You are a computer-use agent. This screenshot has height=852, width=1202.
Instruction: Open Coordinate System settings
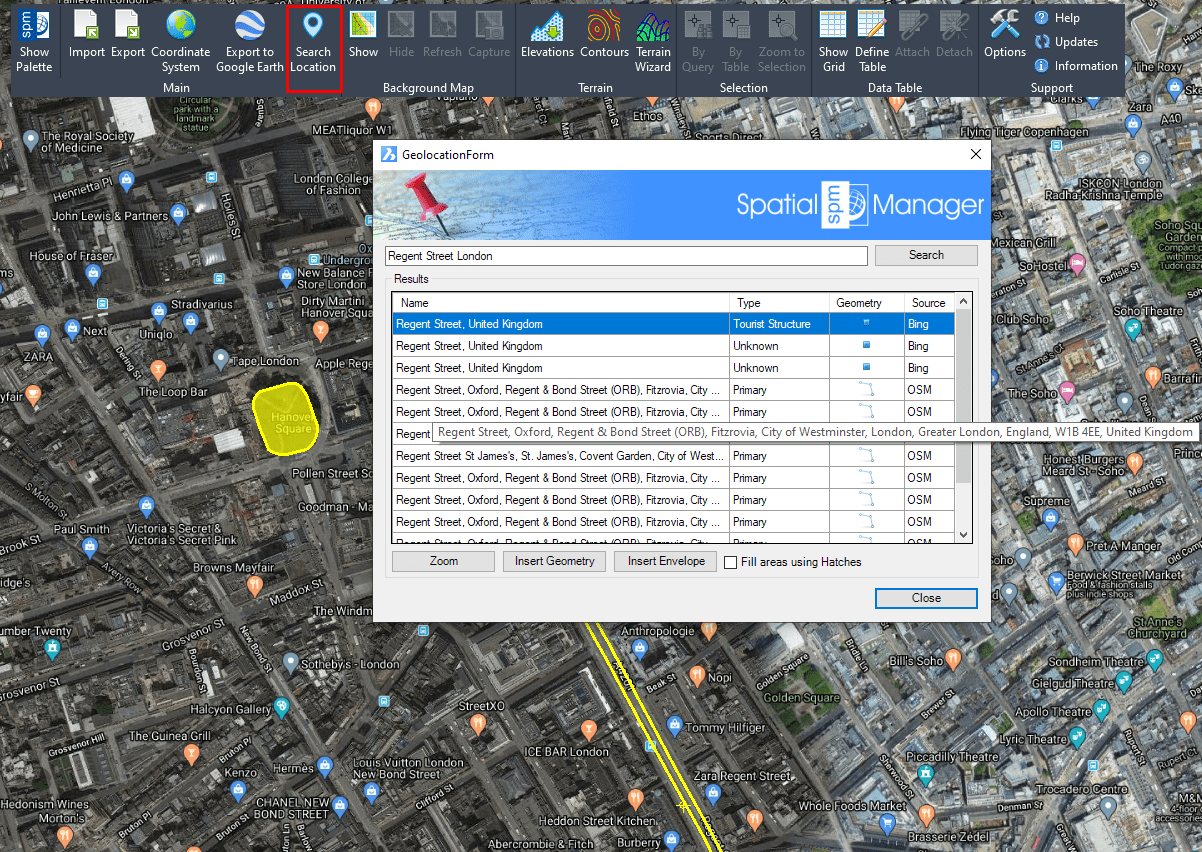(x=181, y=41)
